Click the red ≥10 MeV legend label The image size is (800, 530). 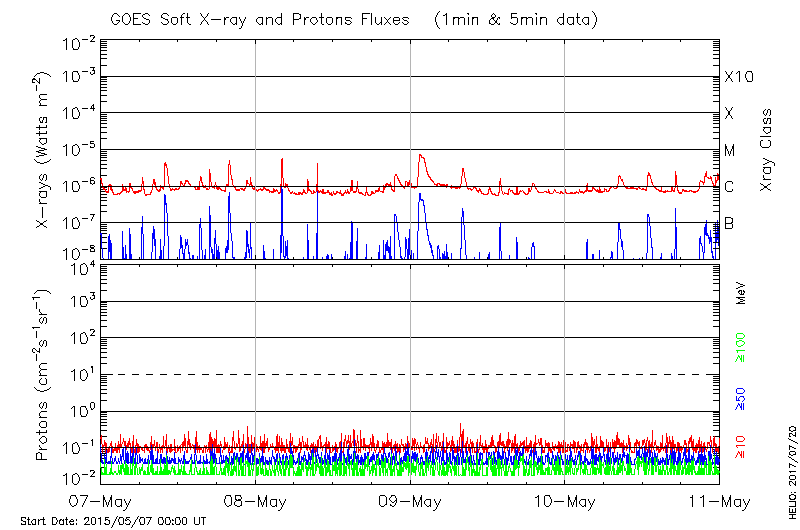(741, 448)
